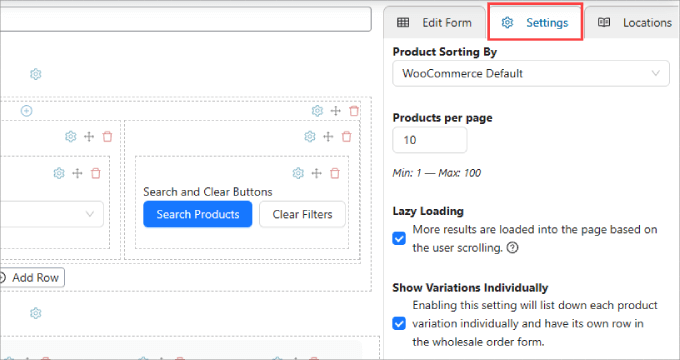Click the Clear Filters button
Viewport: 680px width, 360px height.
pos(302,214)
